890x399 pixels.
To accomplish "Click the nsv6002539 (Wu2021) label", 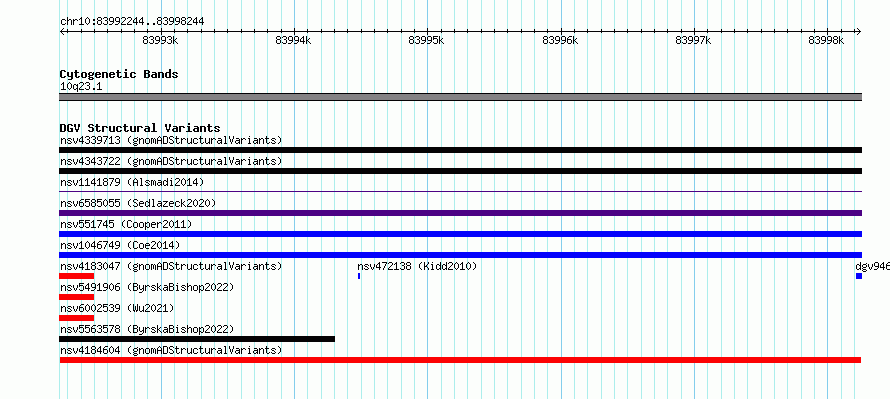I will 117,308.
